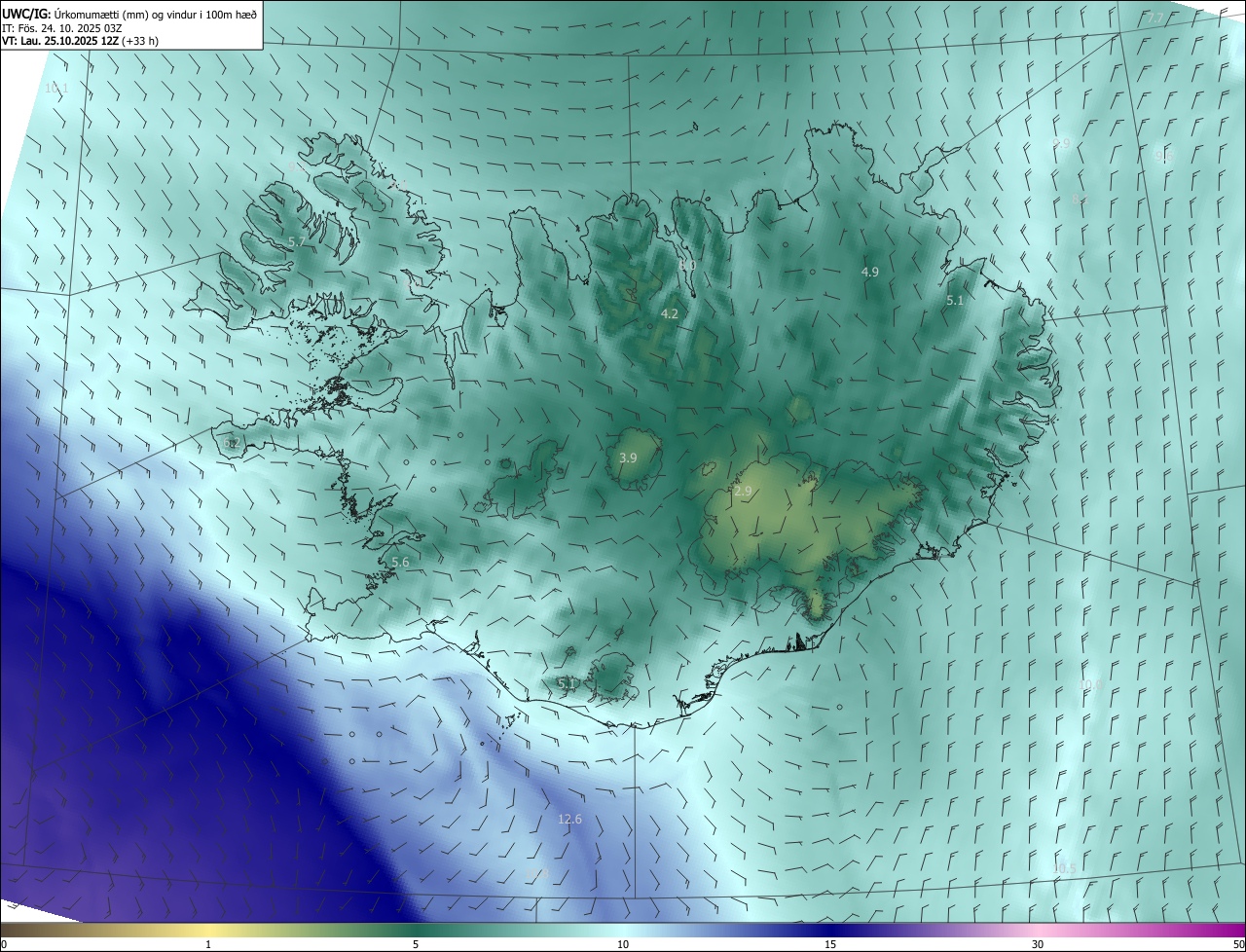Viewport: 1246px width, 952px height.
Task: Click the 1 tick on the color scale
Action: tap(208, 944)
